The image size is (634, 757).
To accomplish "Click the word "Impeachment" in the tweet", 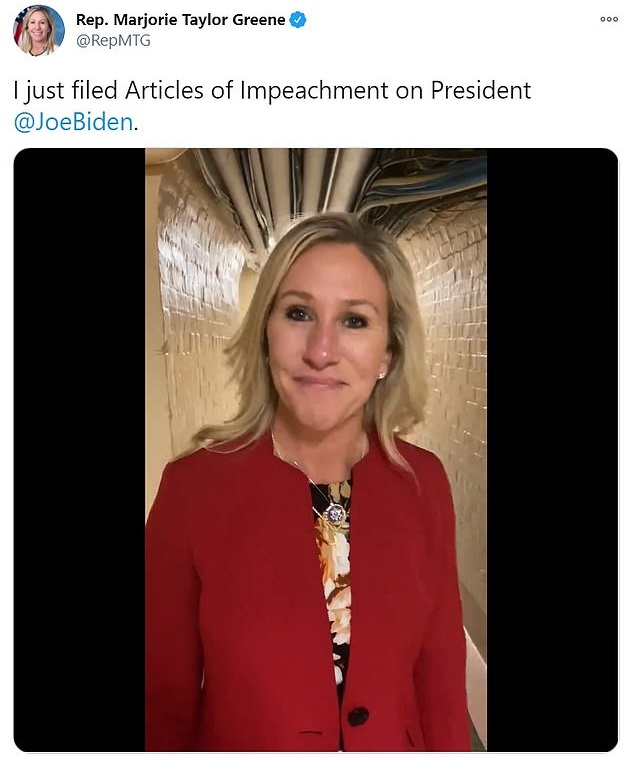I will tap(314, 90).
